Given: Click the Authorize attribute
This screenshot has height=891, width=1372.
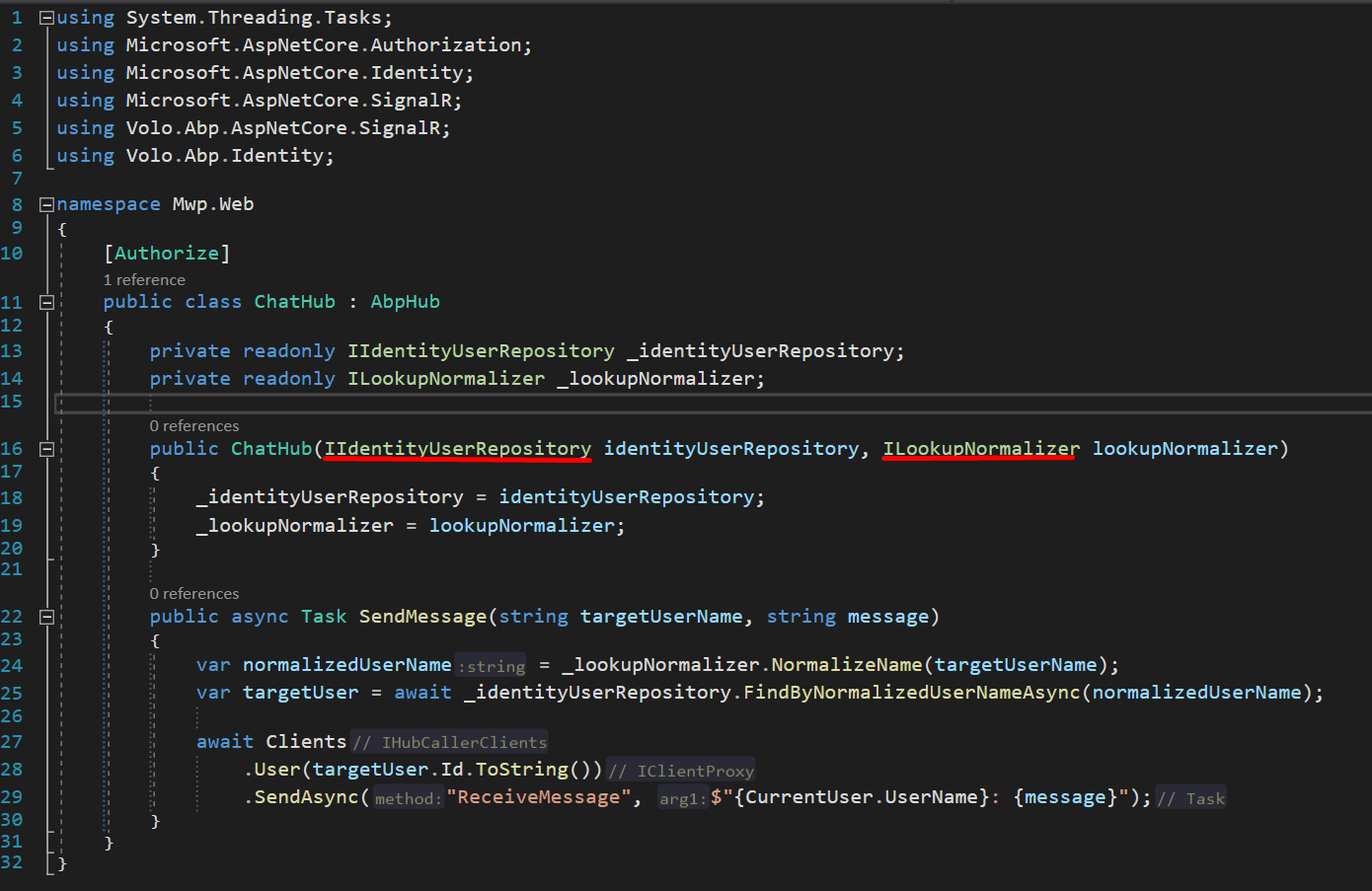Looking at the screenshot, I should 167,254.
